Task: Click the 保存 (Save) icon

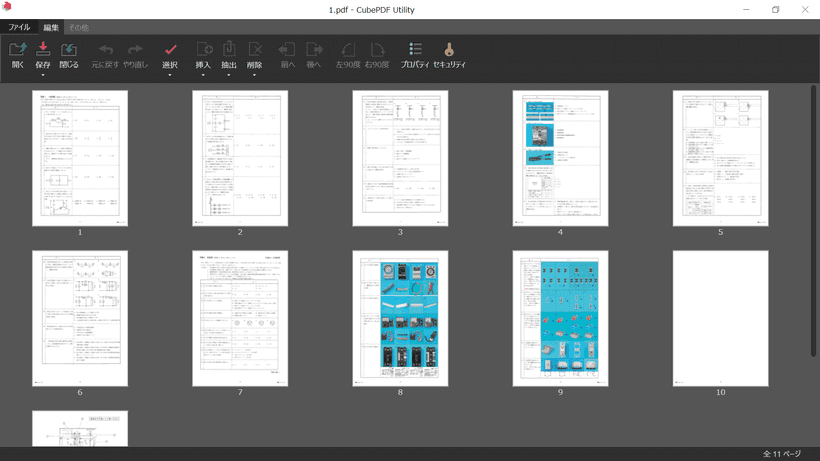Action: click(43, 50)
